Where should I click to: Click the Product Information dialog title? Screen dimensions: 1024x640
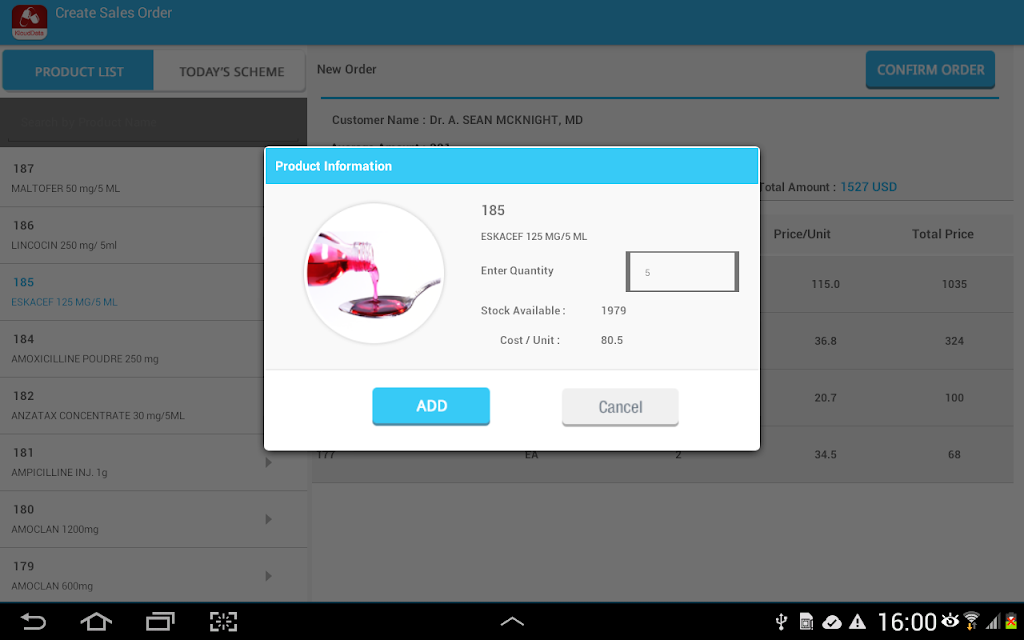[333, 166]
